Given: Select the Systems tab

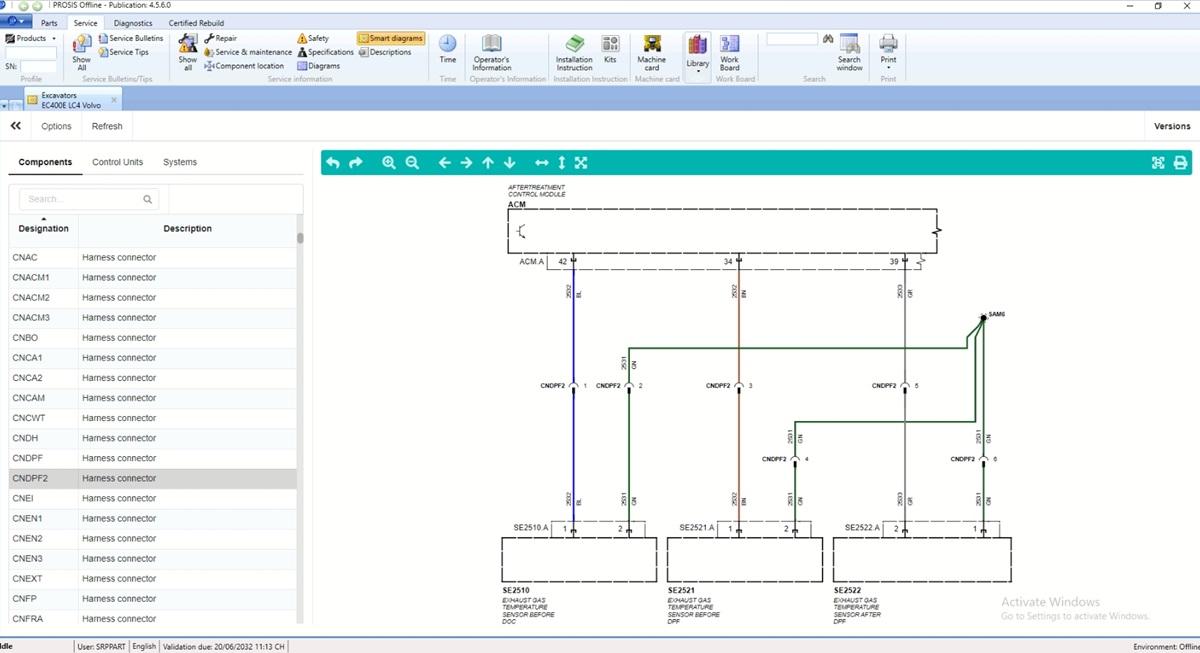Looking at the screenshot, I should [180, 162].
